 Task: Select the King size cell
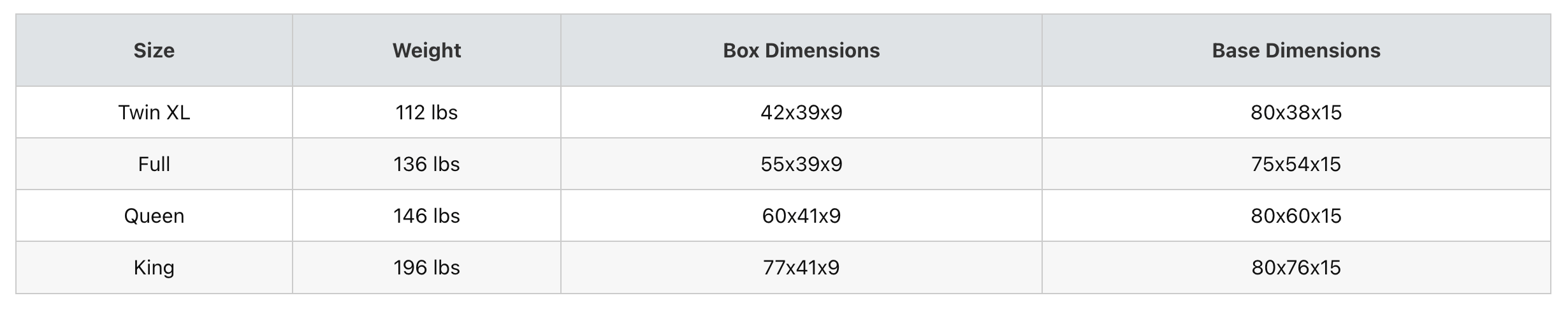coord(154,267)
